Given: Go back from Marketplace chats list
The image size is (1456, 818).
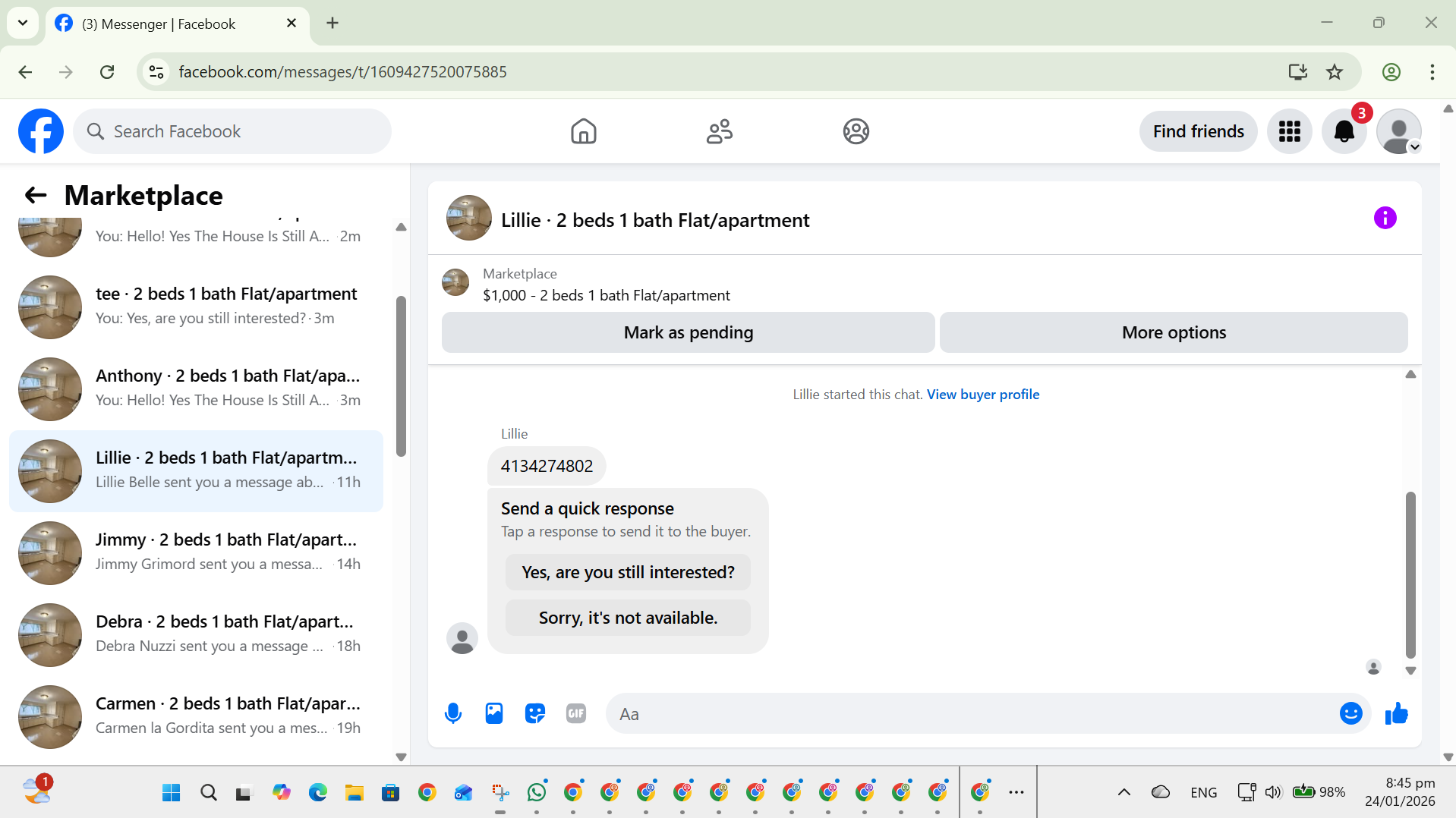Looking at the screenshot, I should (36, 196).
